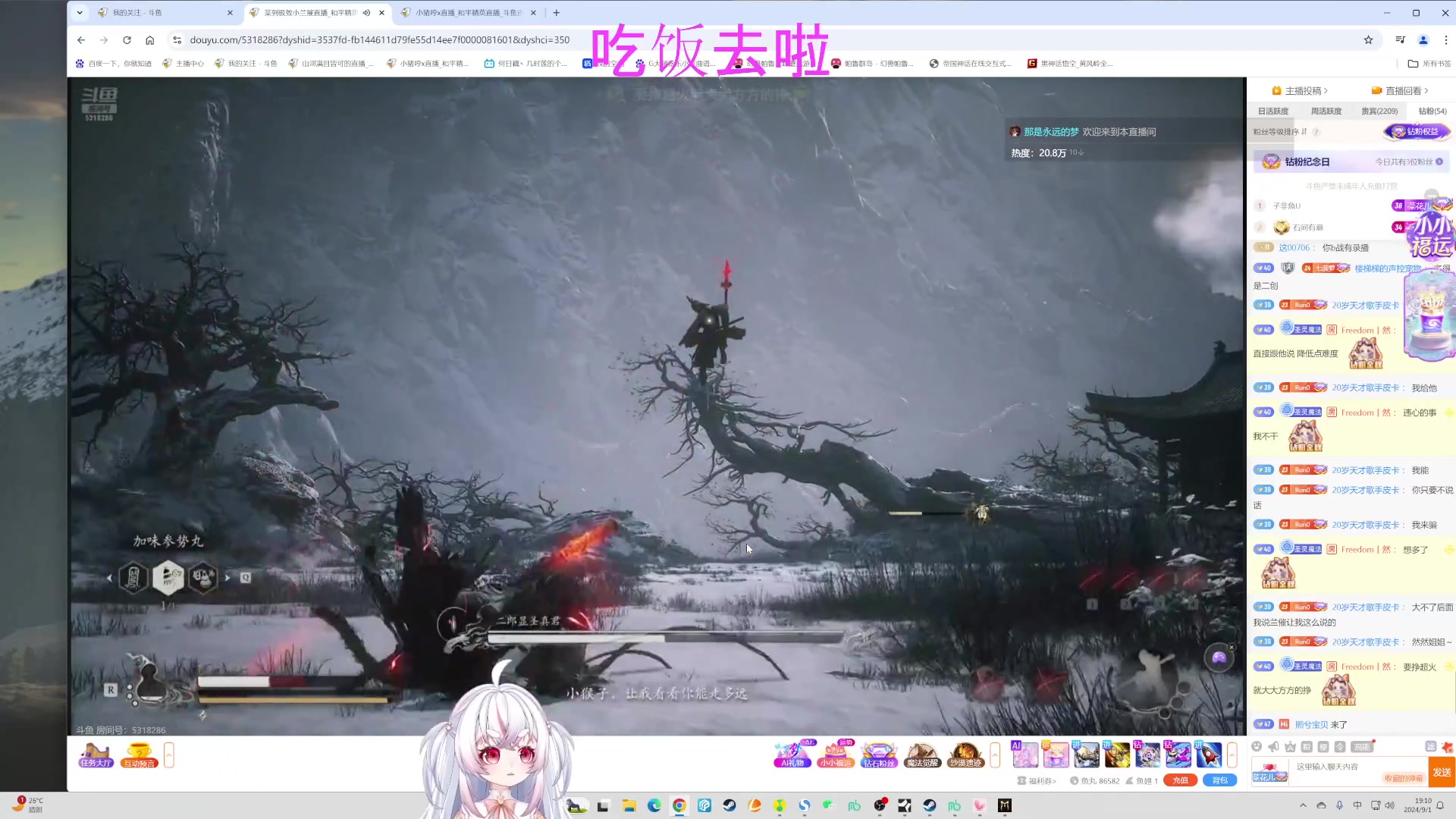
Task: Reload the current page
Action: 127,40
